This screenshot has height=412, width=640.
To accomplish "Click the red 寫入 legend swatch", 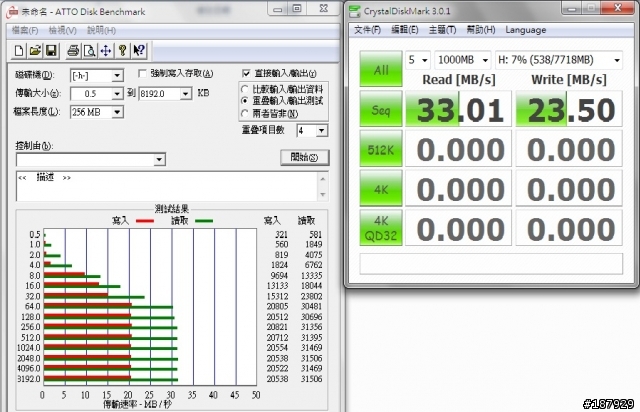I will (145, 221).
